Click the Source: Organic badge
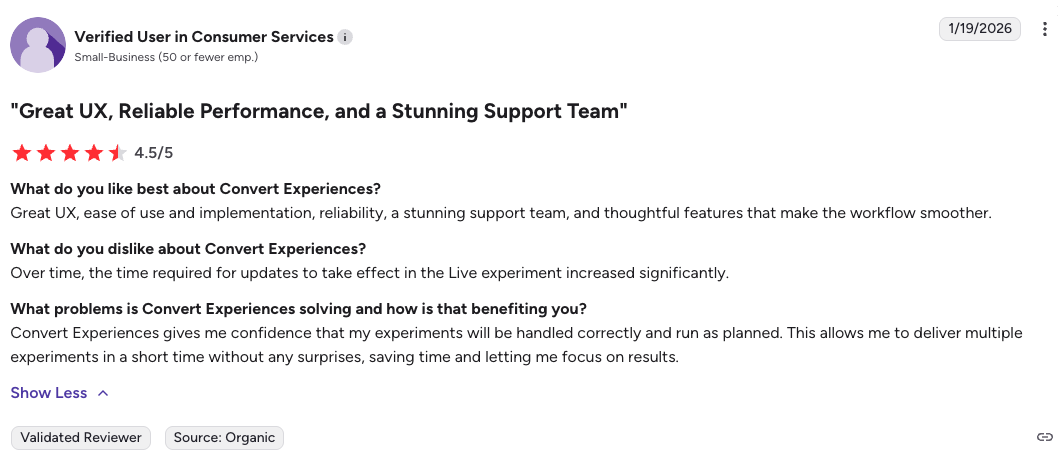Viewport: 1058px width, 454px height. (x=225, y=437)
